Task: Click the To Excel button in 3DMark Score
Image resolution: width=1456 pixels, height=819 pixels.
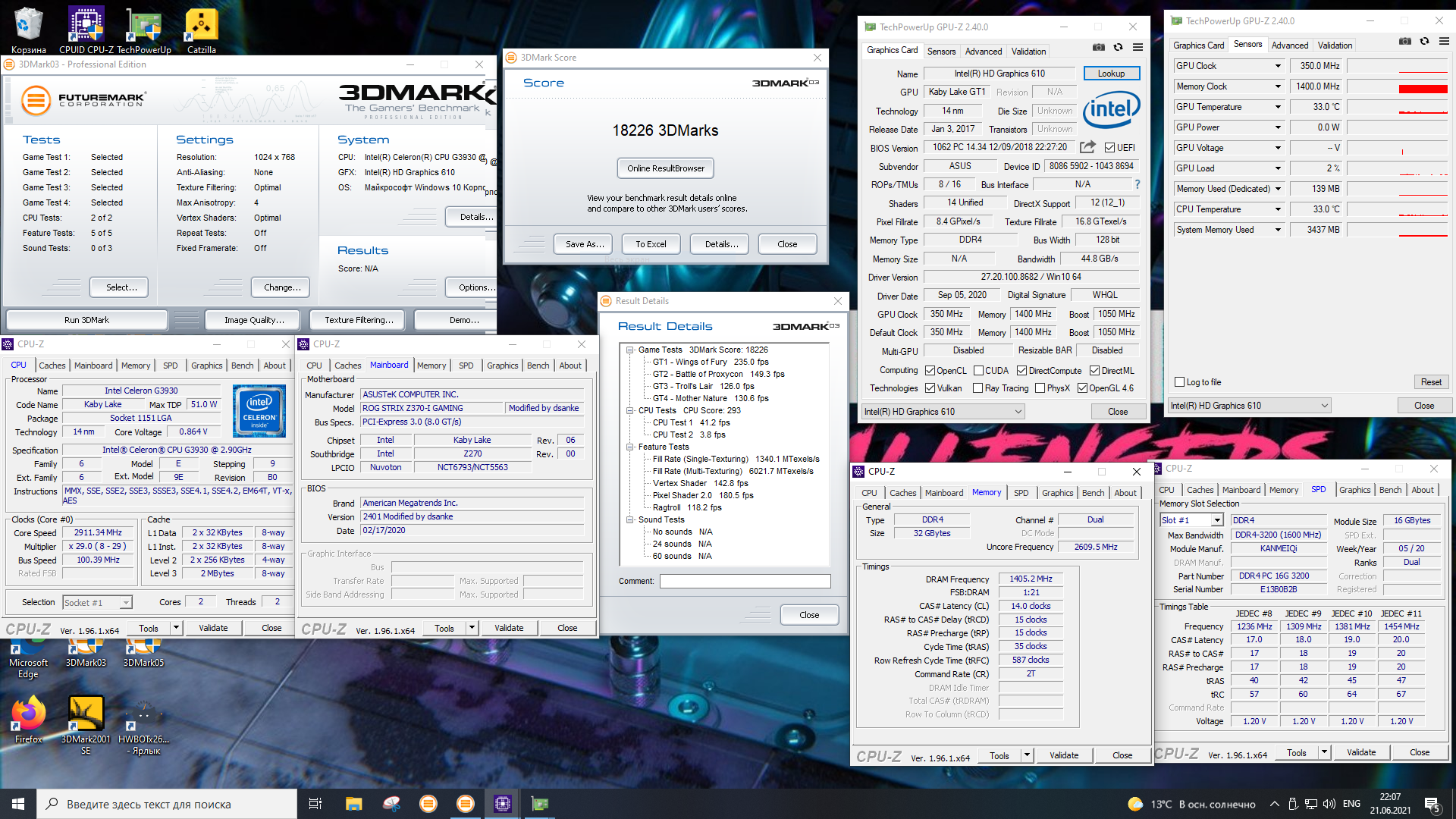Action: click(651, 244)
